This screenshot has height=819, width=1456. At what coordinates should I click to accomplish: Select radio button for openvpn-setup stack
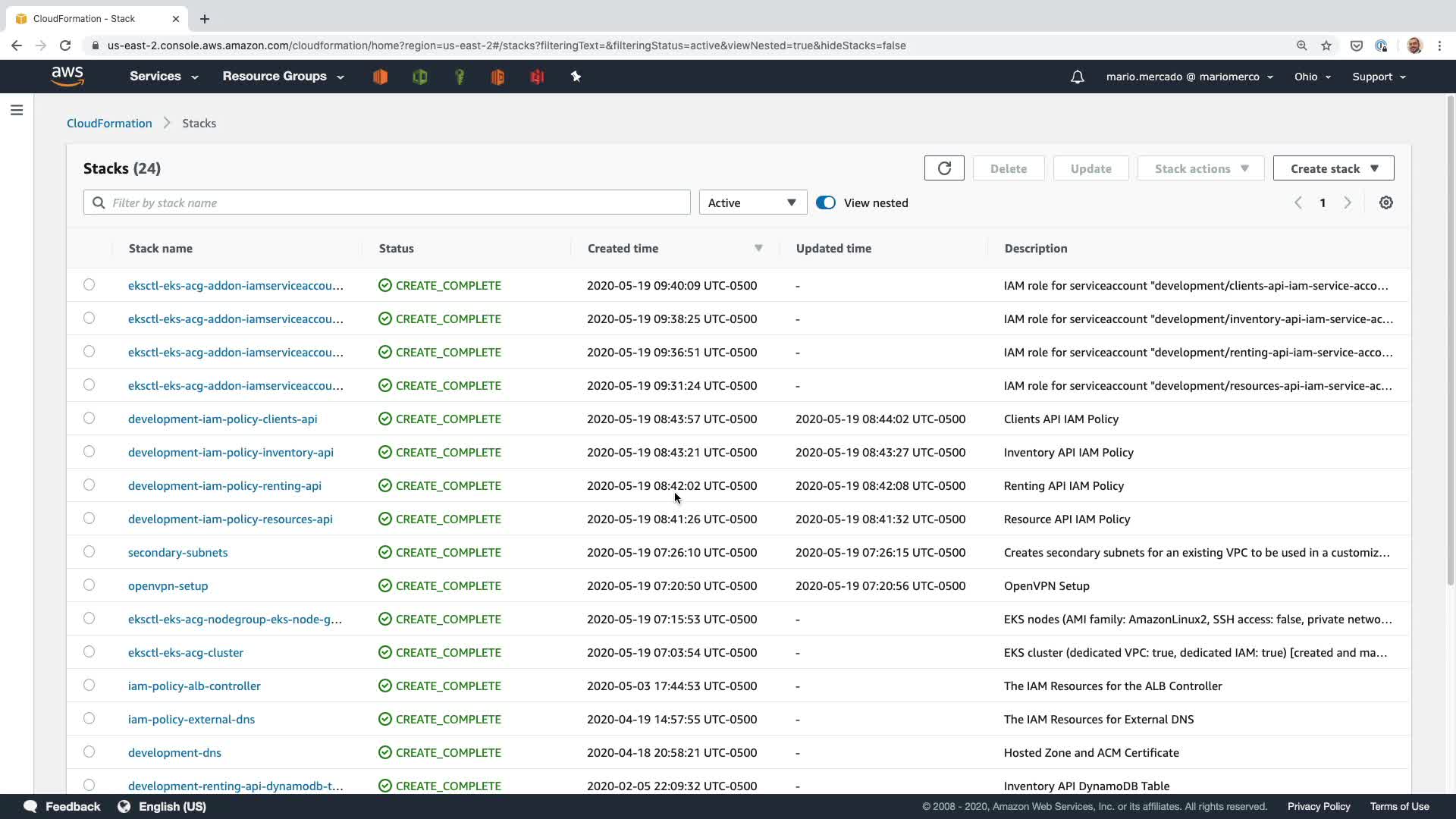[89, 585]
